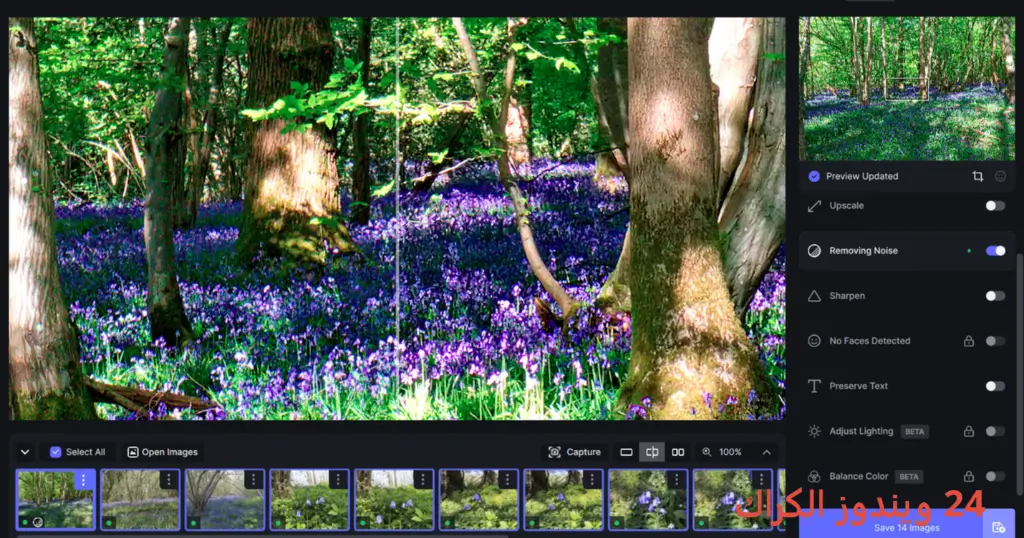The image size is (1024, 538).
Task: Click the crop icon beside Preview Updated
Action: click(978, 176)
